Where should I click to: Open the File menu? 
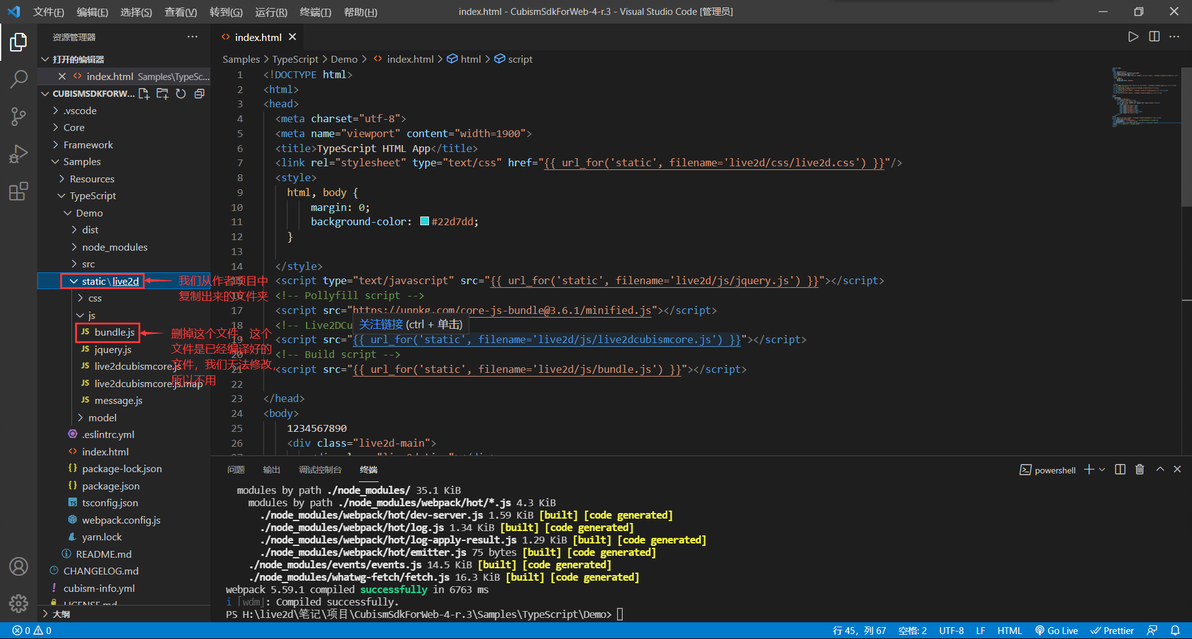pyautogui.click(x=48, y=12)
